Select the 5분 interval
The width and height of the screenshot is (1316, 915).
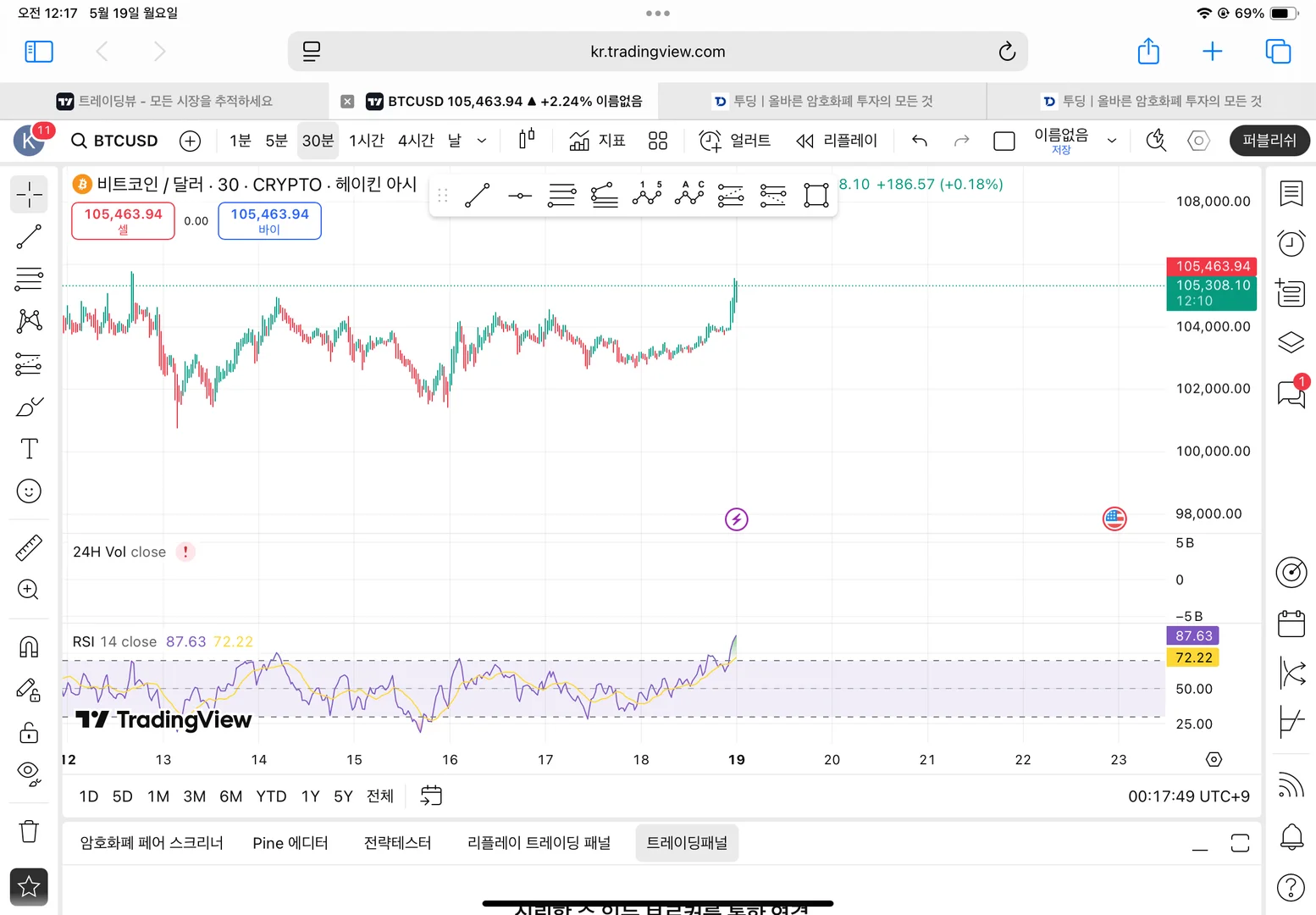277,141
